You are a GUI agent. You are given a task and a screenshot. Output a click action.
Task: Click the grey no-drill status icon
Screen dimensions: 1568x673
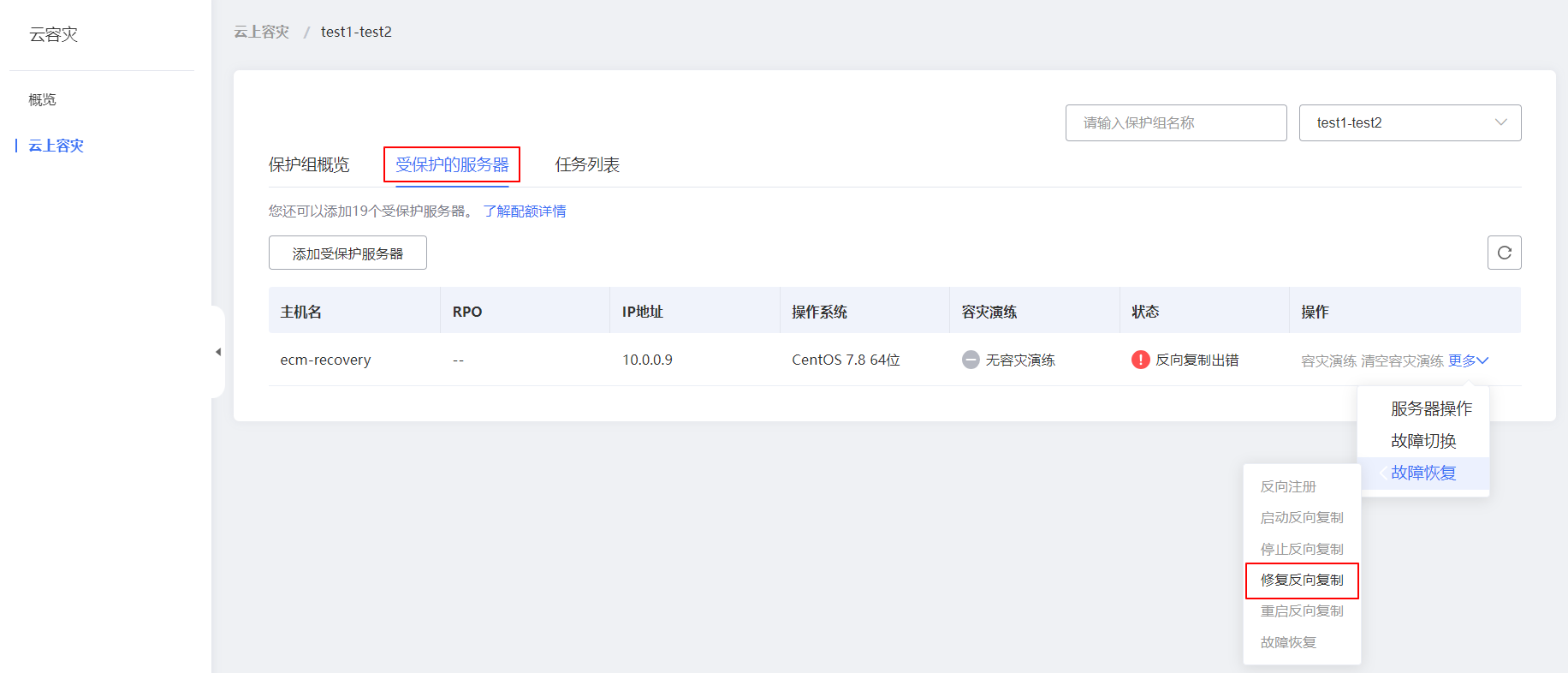[x=971, y=360]
